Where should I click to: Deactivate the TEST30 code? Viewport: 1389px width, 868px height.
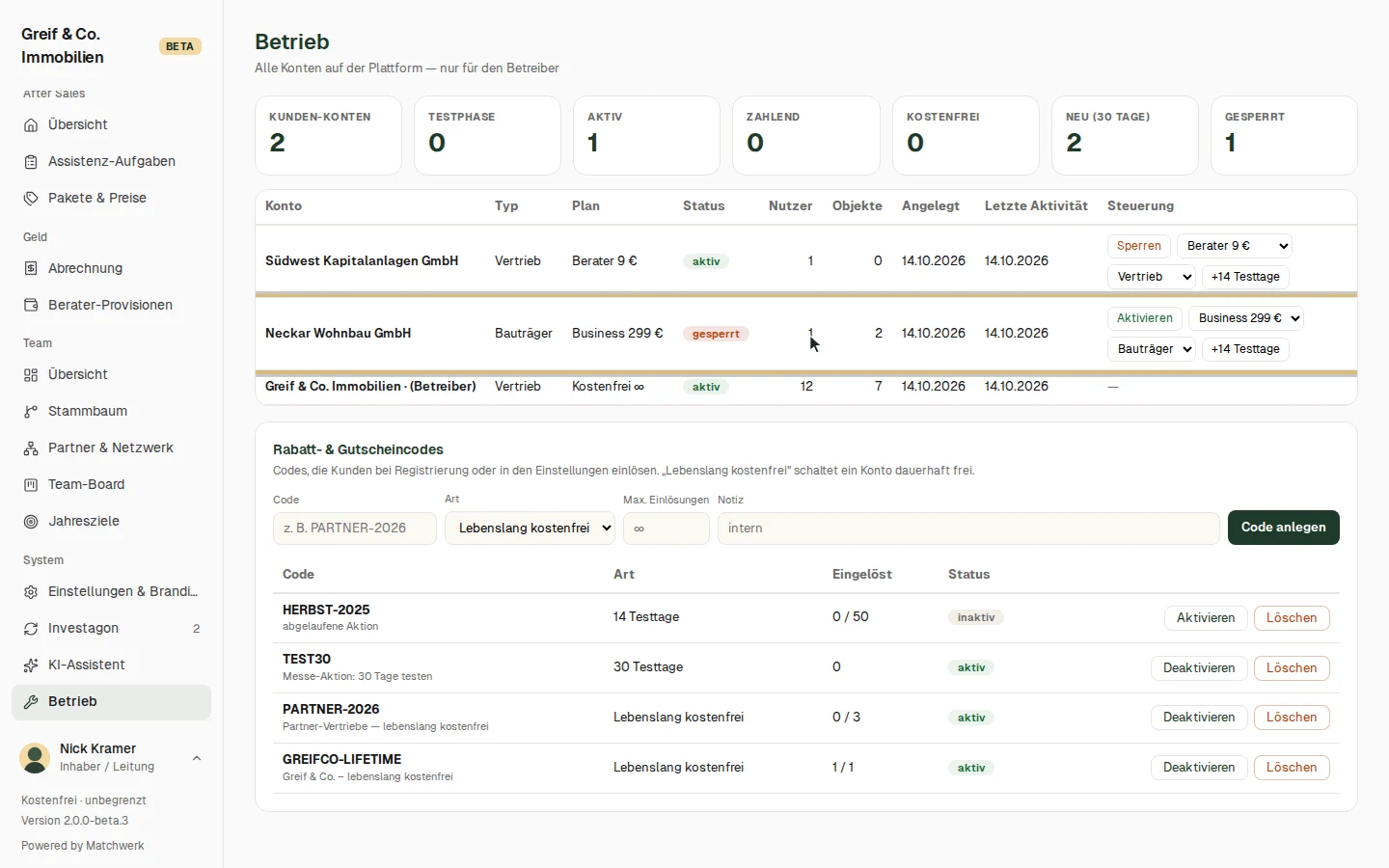[x=1199, y=668]
